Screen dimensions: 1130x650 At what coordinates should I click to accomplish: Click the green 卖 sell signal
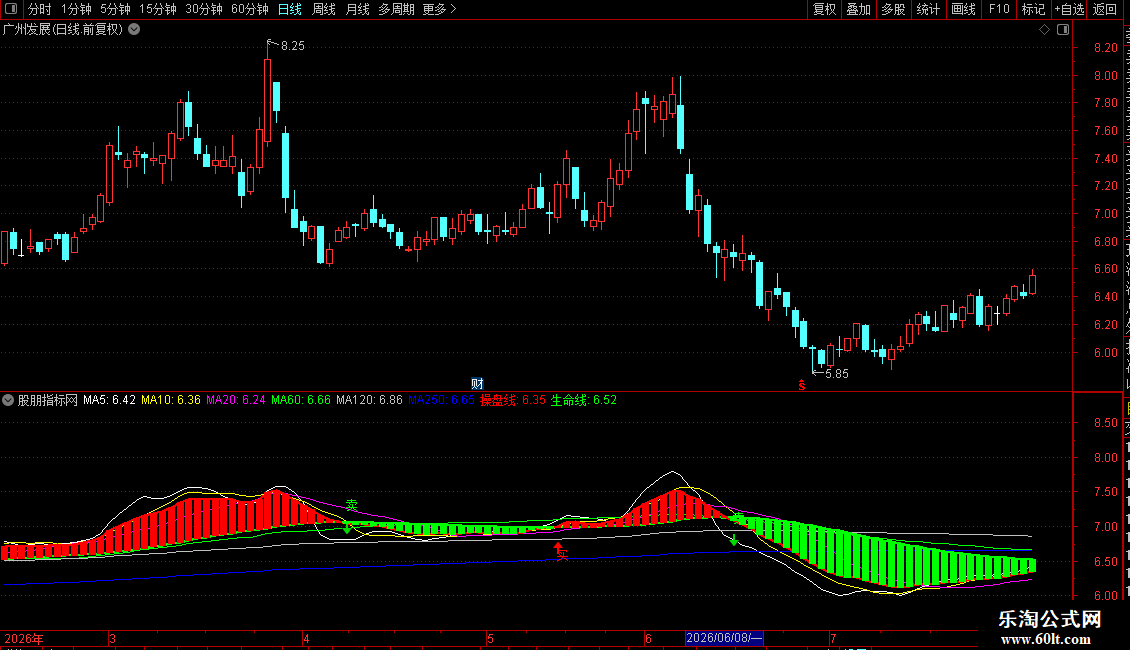point(352,505)
